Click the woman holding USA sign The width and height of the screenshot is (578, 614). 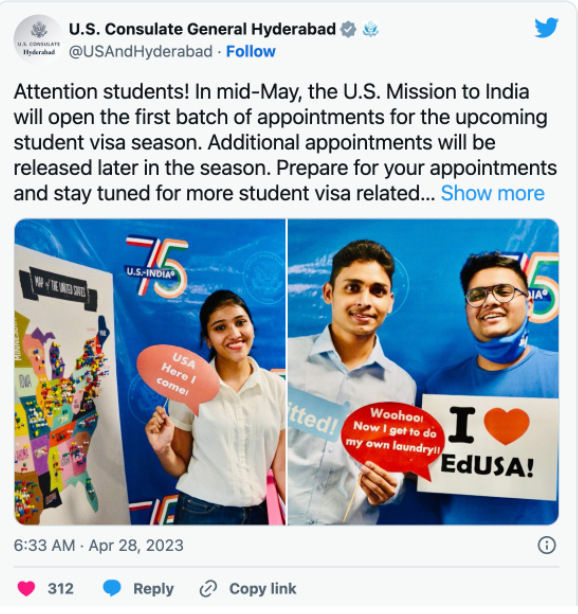(219, 407)
